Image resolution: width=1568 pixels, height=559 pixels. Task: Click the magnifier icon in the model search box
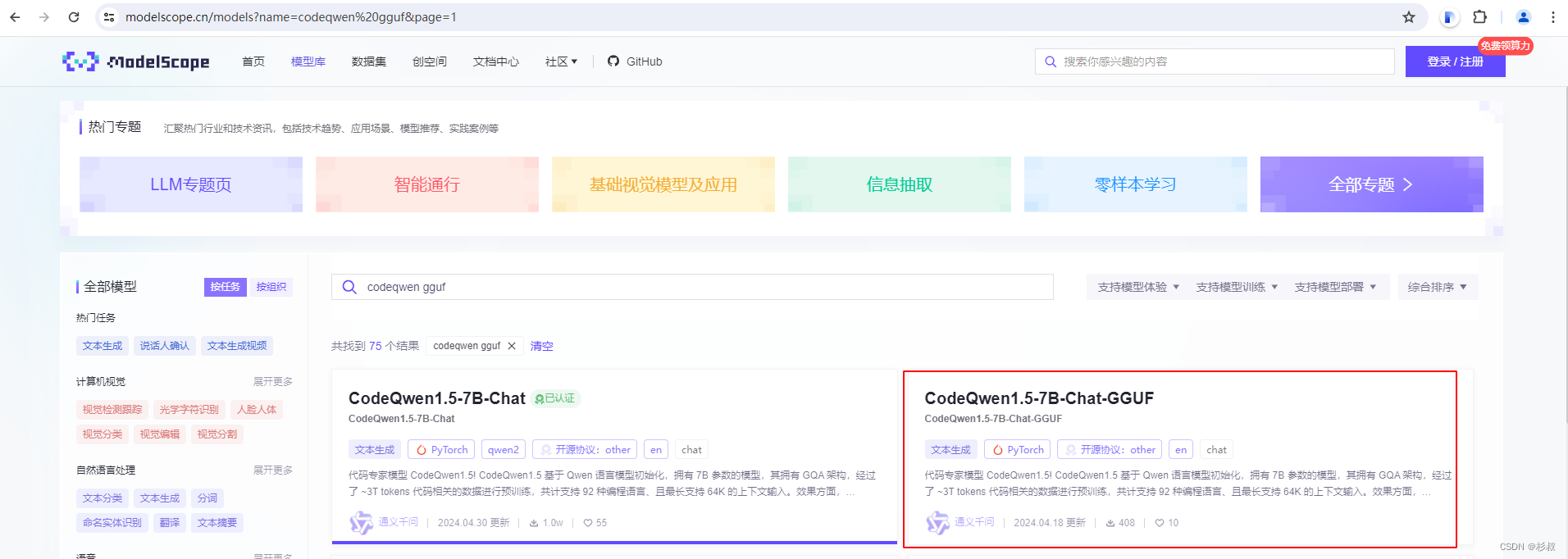pyautogui.click(x=349, y=287)
